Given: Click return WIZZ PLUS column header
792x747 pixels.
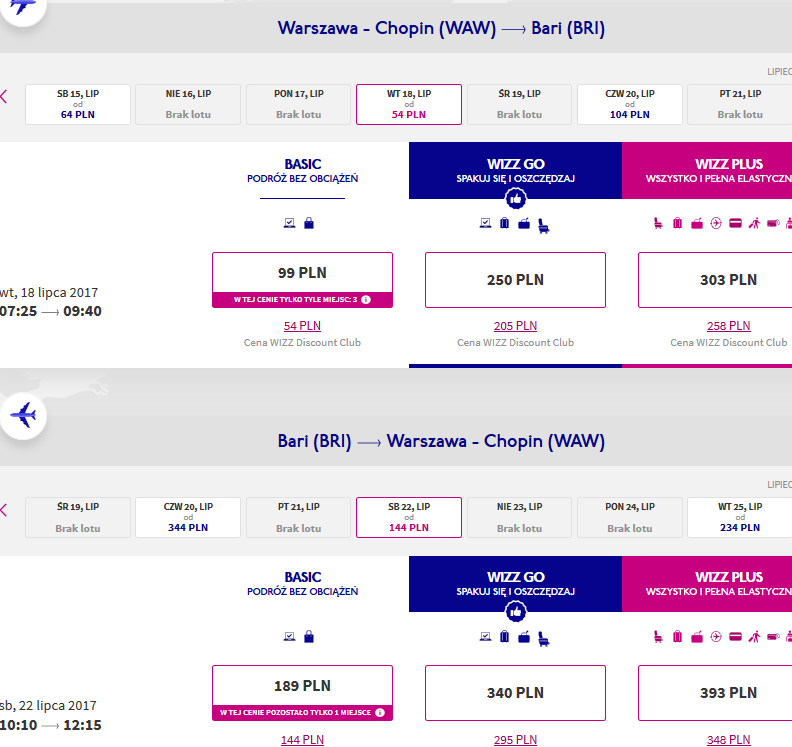Looking at the screenshot, I should click(x=707, y=584).
